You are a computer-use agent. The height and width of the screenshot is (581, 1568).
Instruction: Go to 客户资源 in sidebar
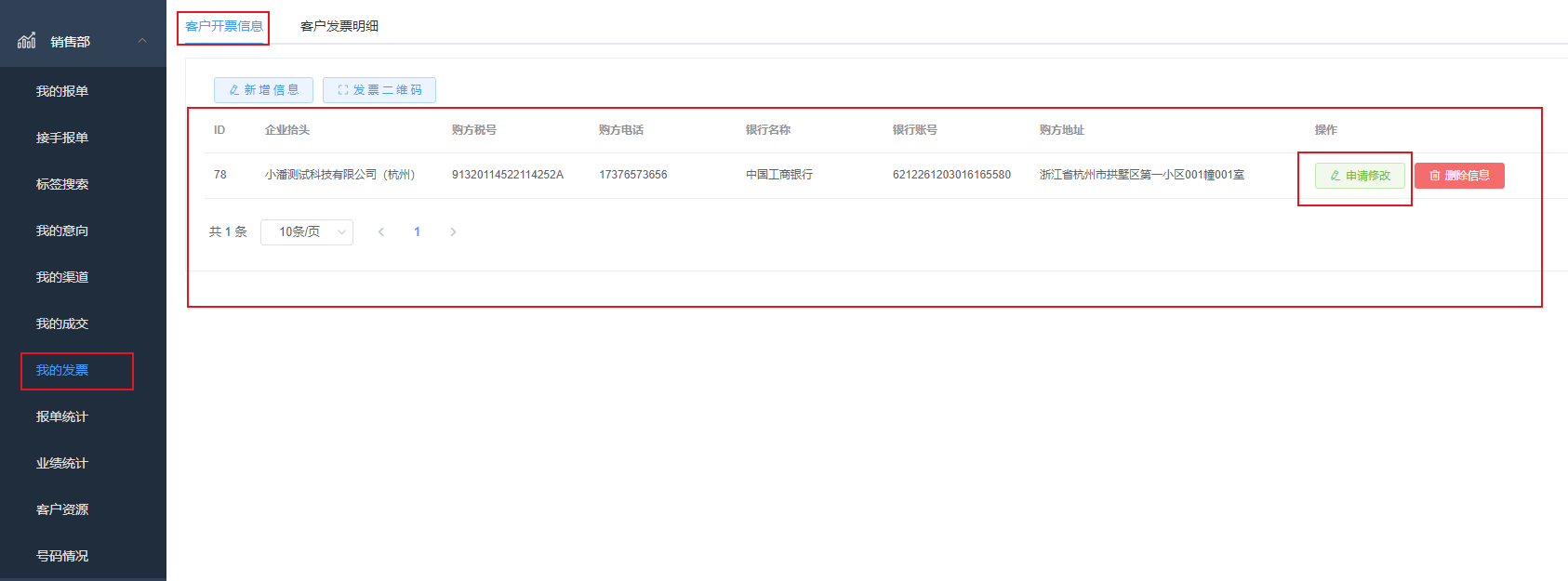coord(62,509)
